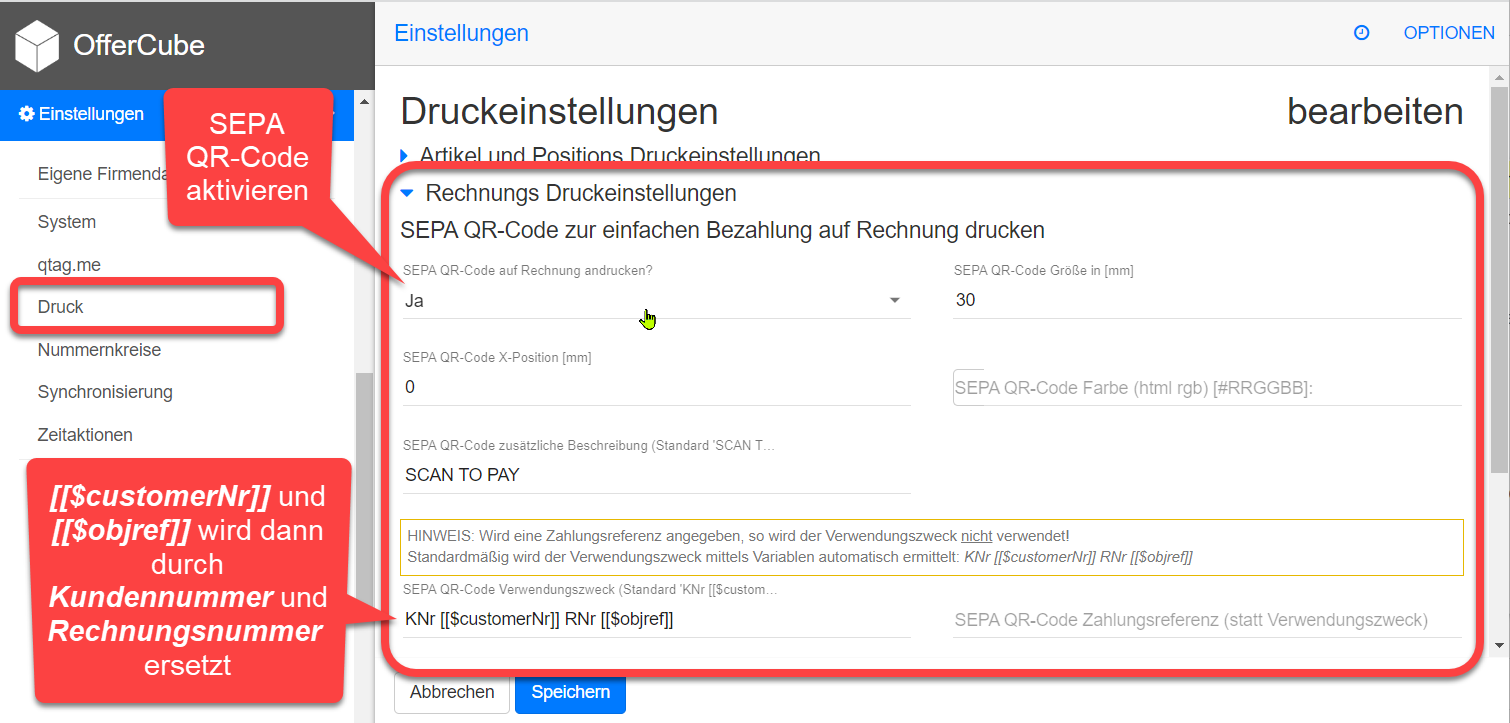Image resolution: width=1510 pixels, height=723 pixels.
Task: Open the OPTIONEN menu
Action: [x=1449, y=33]
